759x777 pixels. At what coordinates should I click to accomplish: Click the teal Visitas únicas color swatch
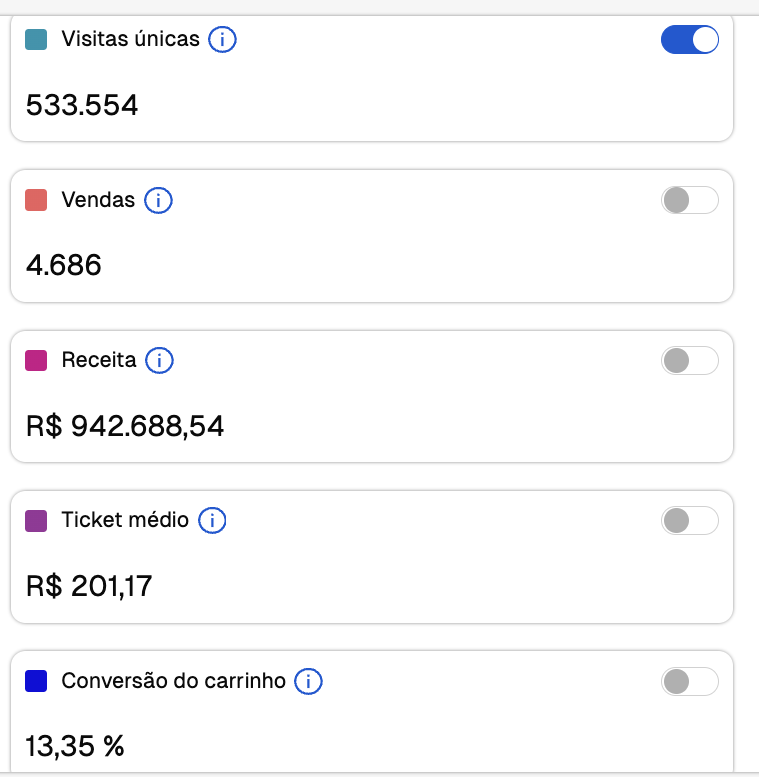(x=36, y=39)
